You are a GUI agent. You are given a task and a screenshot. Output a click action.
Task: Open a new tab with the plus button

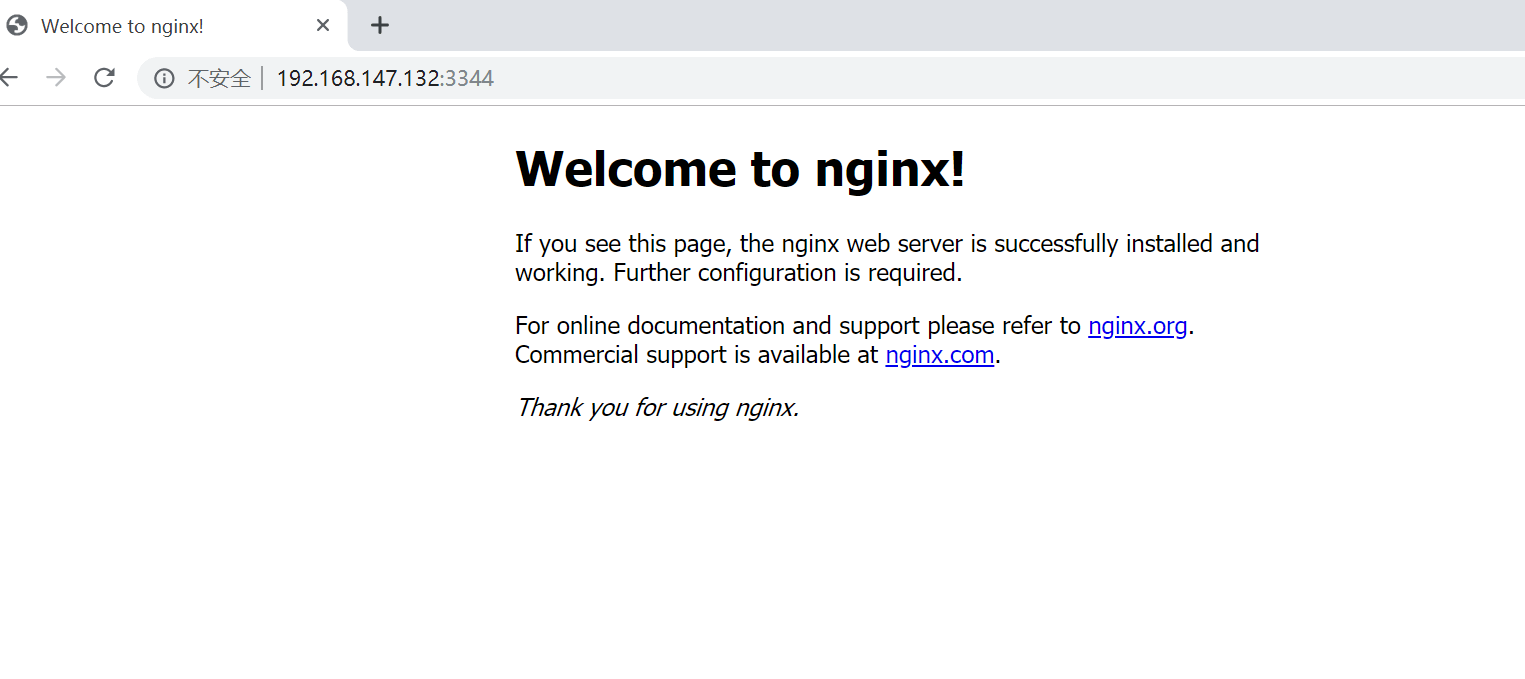379,26
